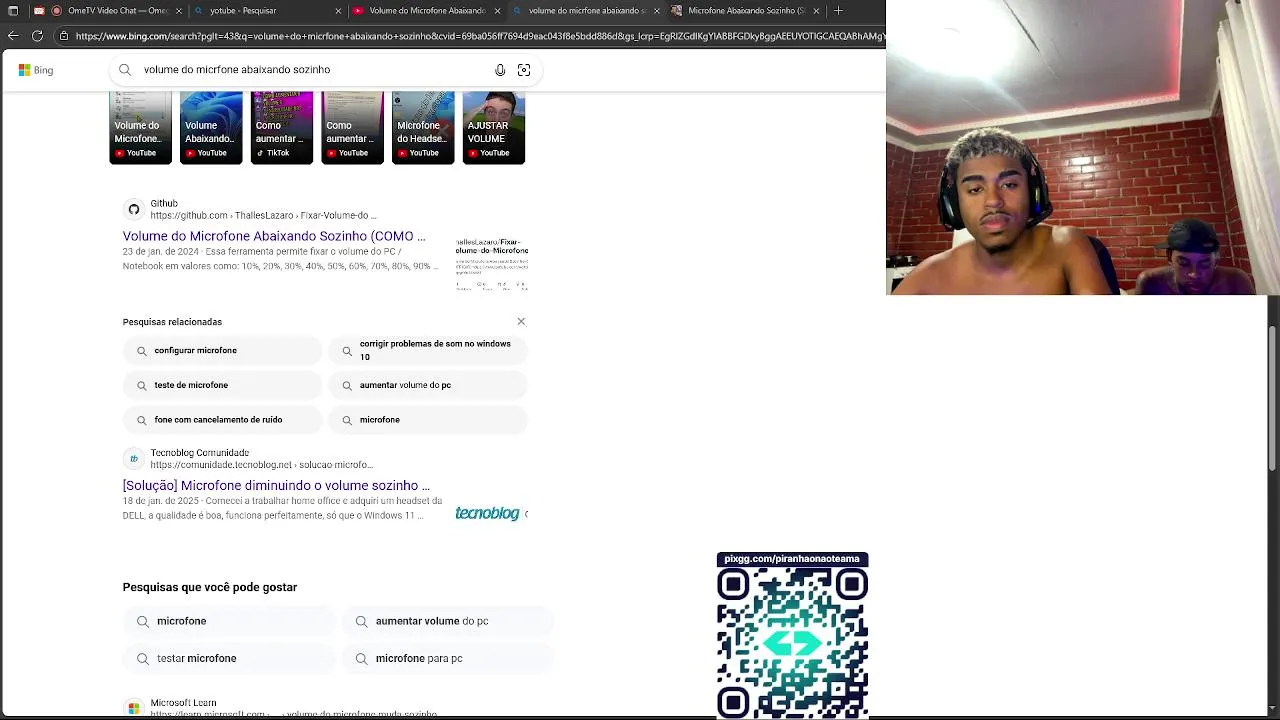Image resolution: width=1280 pixels, height=720 pixels.
Task: Select 'testar microfone' suggestion
Action: (x=229, y=659)
